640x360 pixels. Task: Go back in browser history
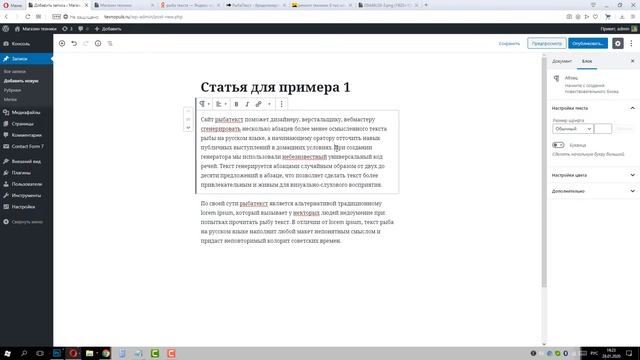tap(6, 17)
